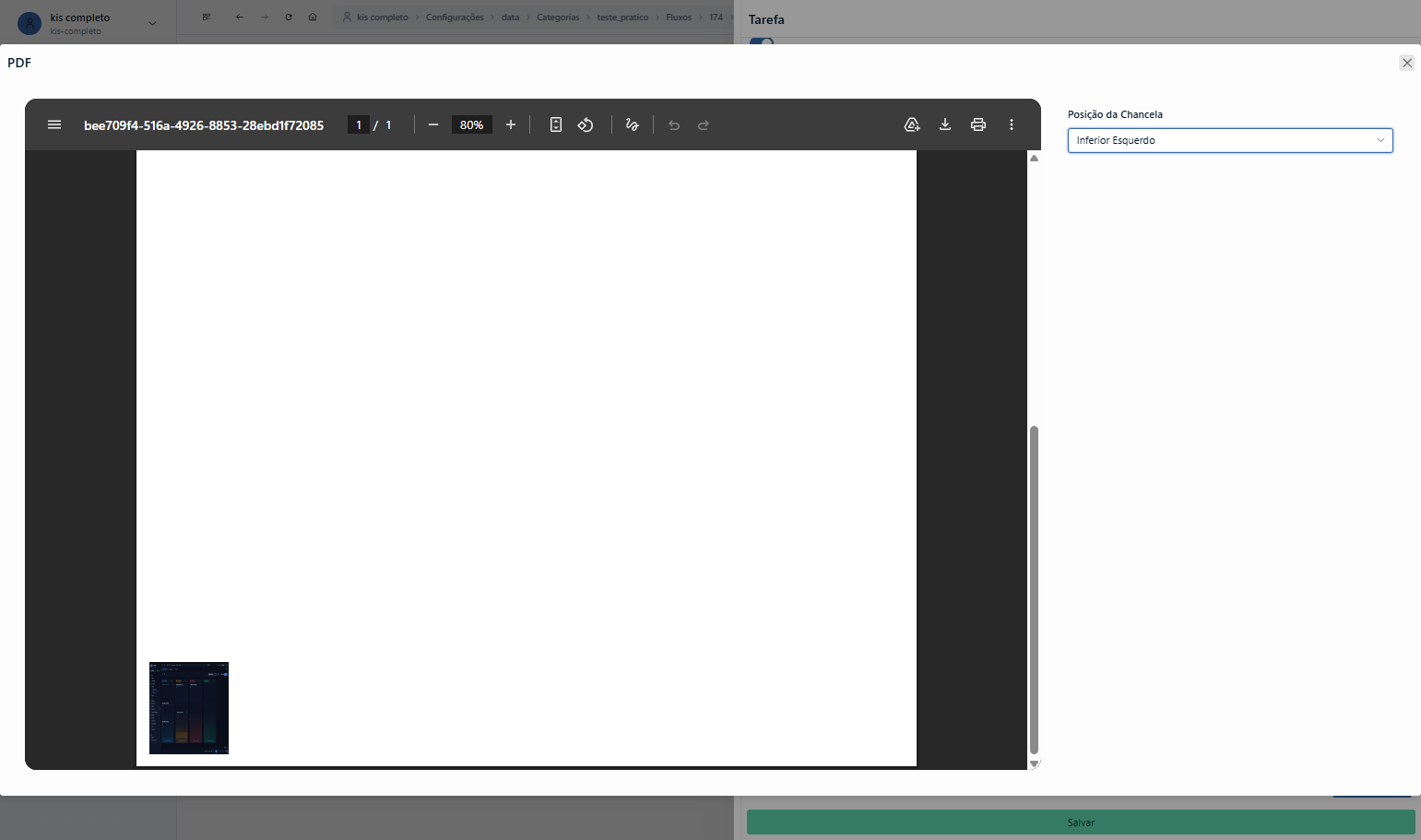Select the draw annotation tool
1421x840 pixels.
click(x=633, y=124)
